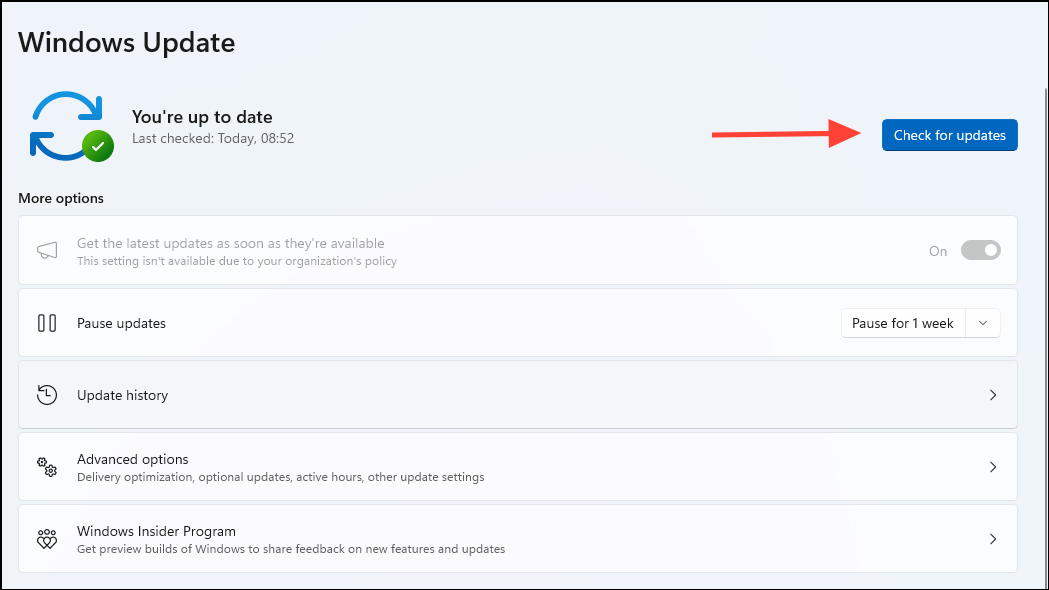The width and height of the screenshot is (1049, 590).
Task: Click the More options heading
Action: [61, 198]
